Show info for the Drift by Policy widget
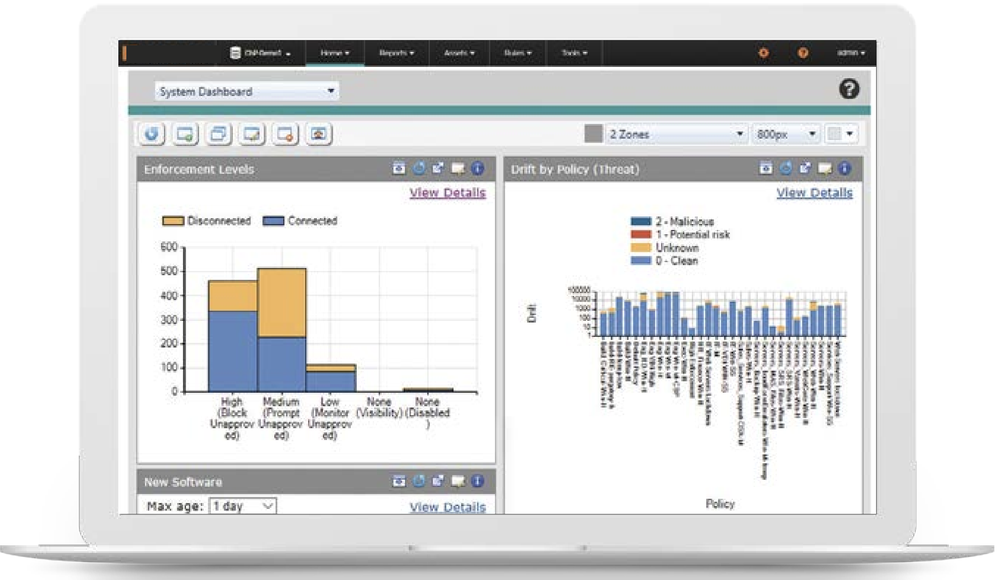1000x580 pixels. [x=843, y=169]
